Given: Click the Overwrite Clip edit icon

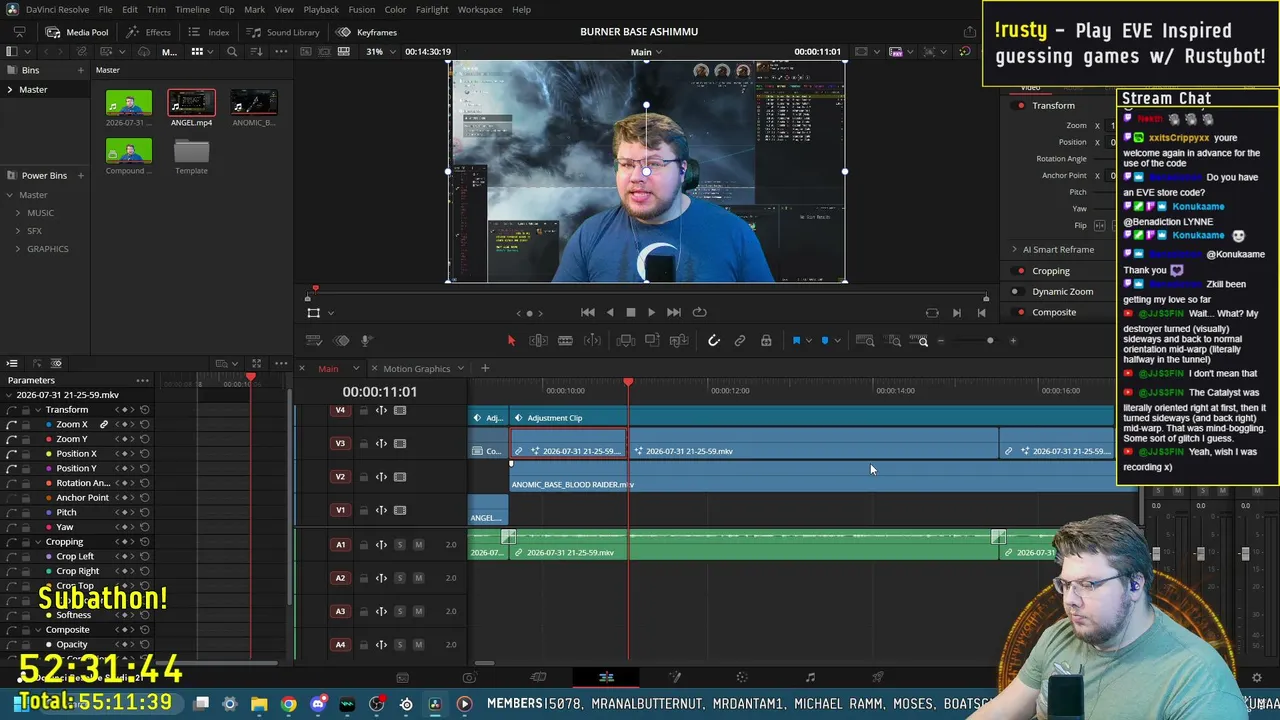Looking at the screenshot, I should click(652, 341).
